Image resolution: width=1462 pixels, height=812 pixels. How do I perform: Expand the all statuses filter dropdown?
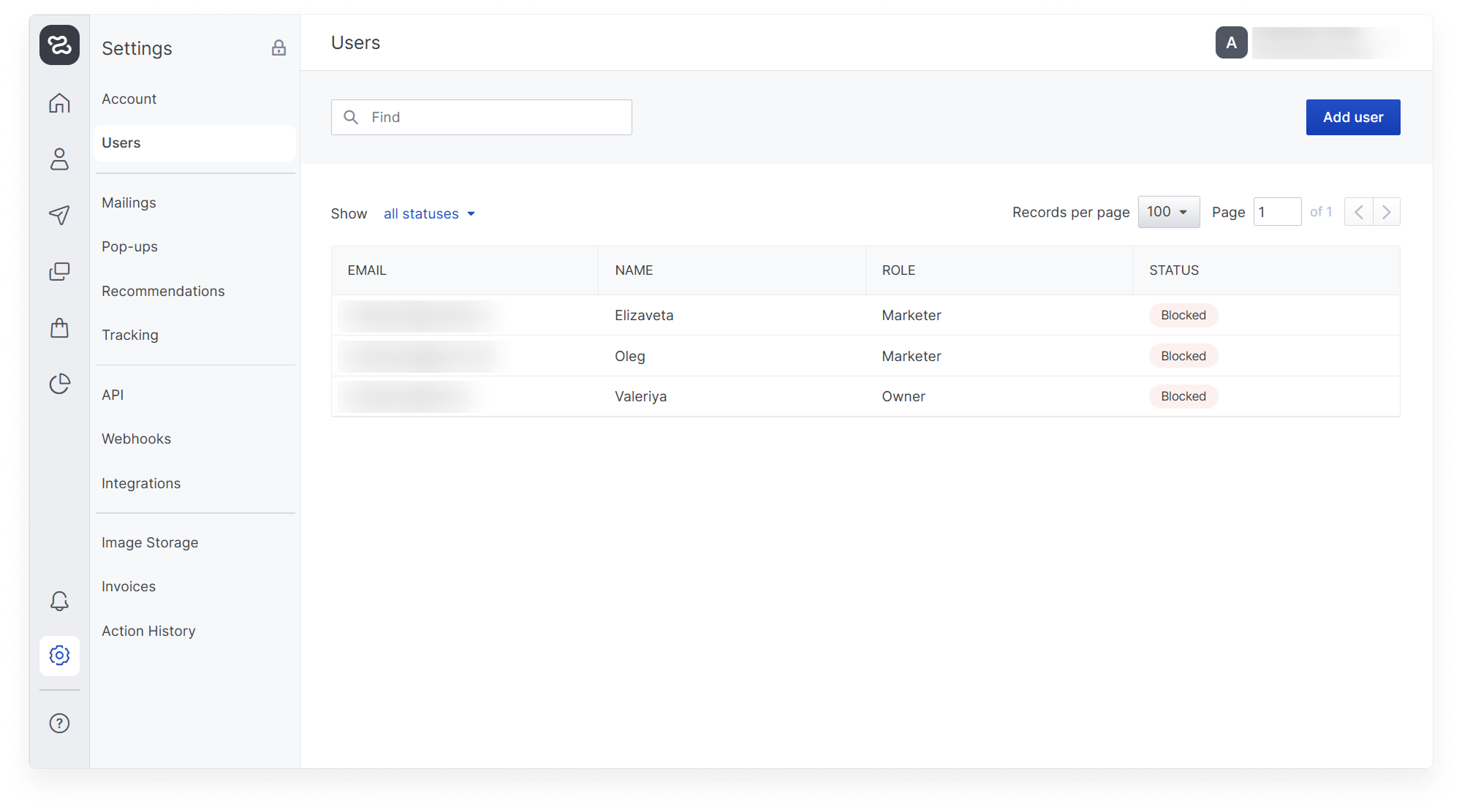coord(430,213)
